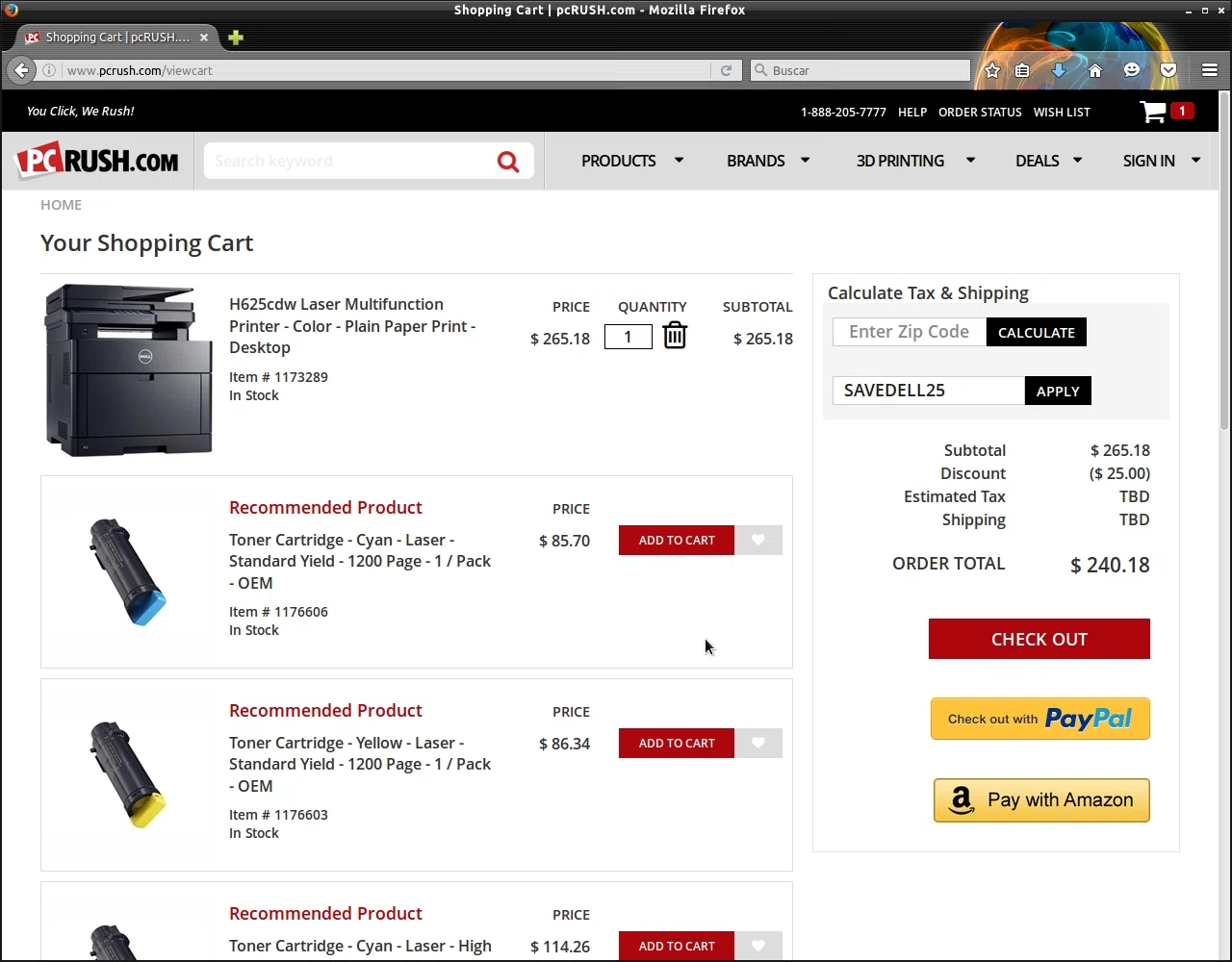Open the Pocket icon in toolbar
This screenshot has height=962, width=1232.
1168,70
